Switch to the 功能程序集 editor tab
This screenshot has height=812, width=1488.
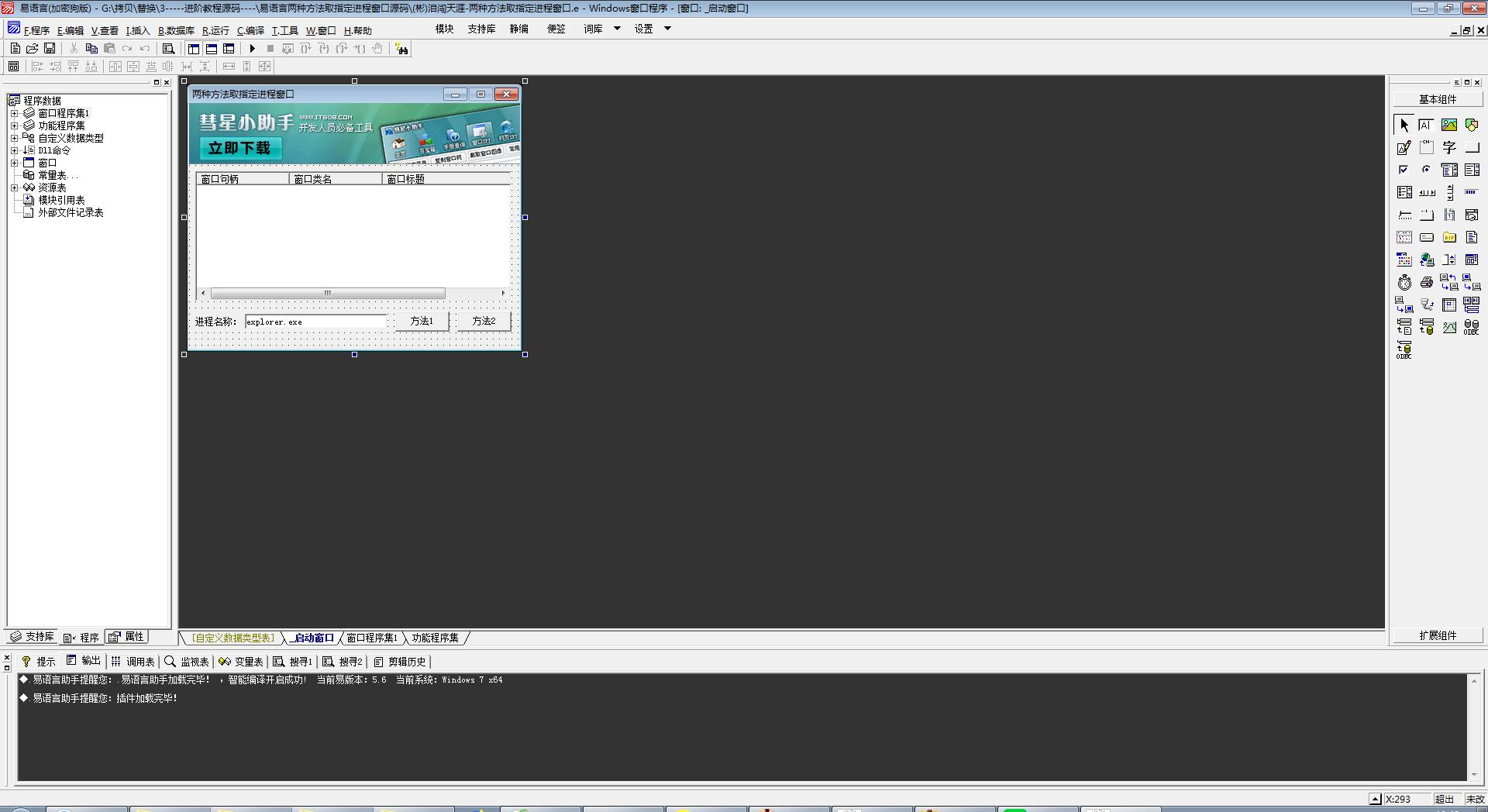point(435,638)
